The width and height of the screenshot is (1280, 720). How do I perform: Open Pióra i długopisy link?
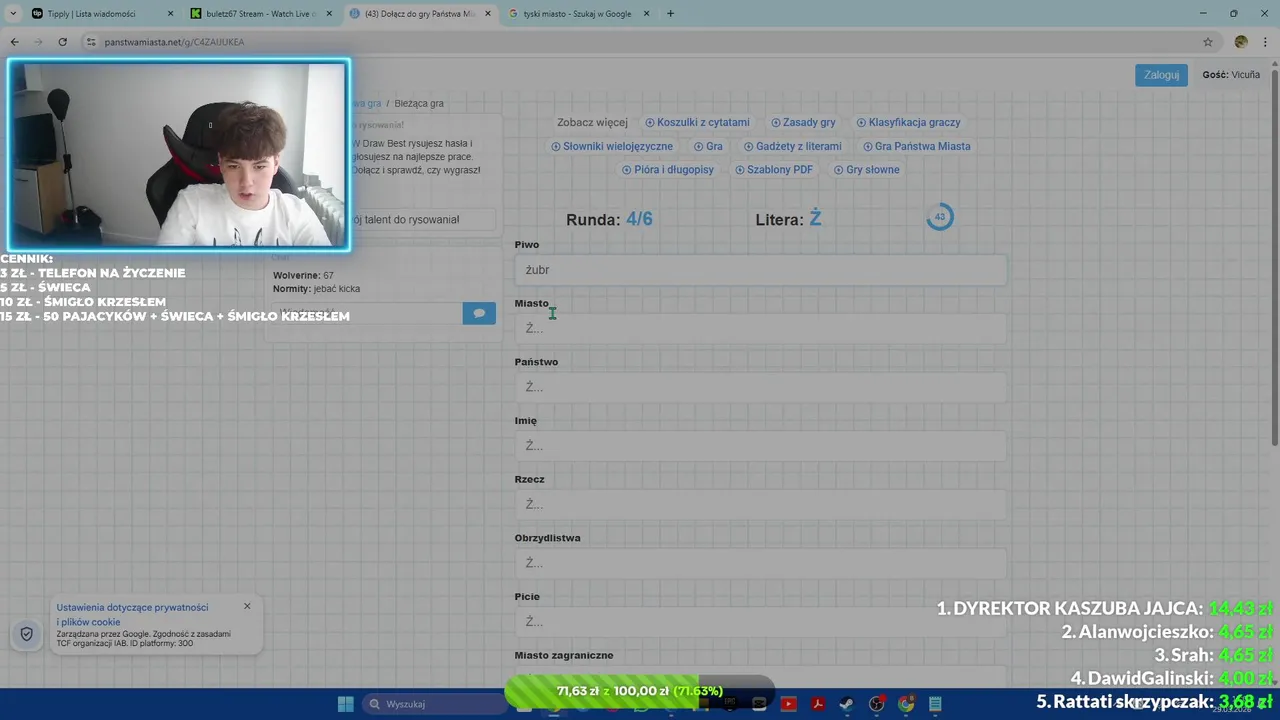pos(668,170)
